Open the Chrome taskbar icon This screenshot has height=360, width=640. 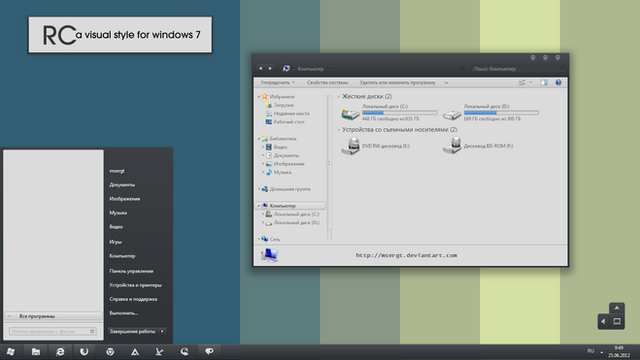coord(110,351)
